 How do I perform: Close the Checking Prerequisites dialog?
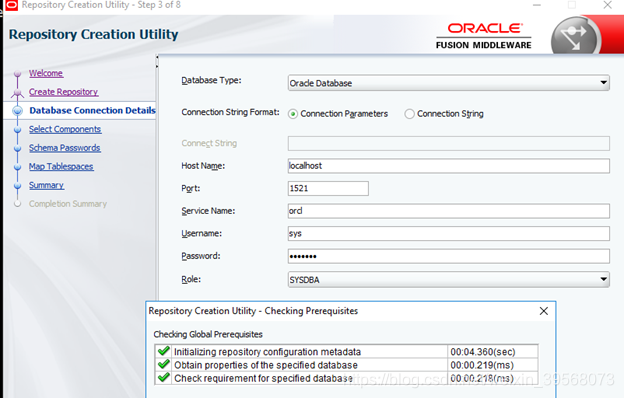(x=544, y=311)
